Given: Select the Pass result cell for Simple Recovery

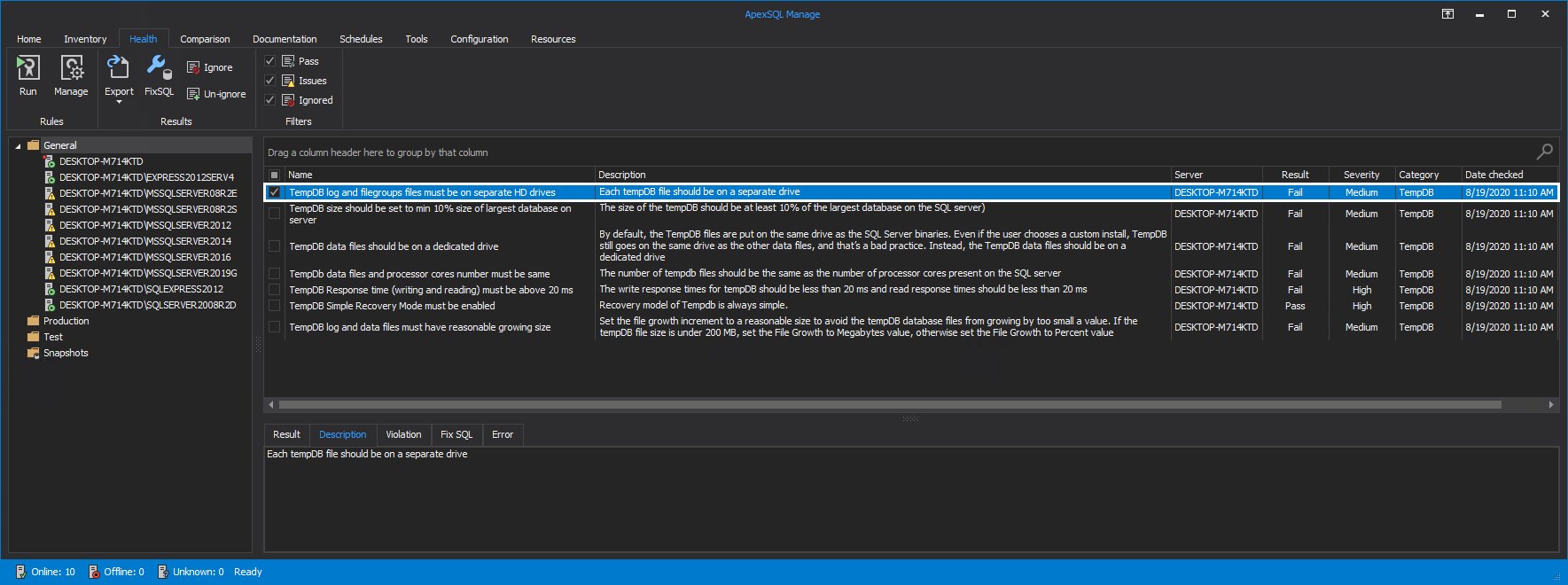Looking at the screenshot, I should point(1295,306).
